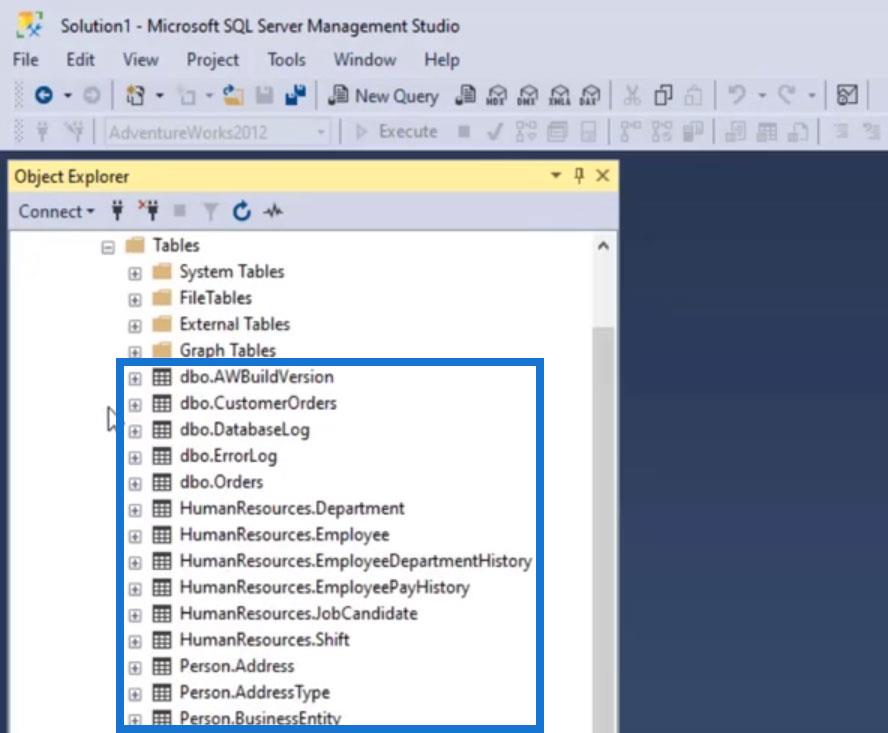888x733 pixels.
Task: Expand the dbo.CustomerOrders table
Action: click(x=135, y=405)
